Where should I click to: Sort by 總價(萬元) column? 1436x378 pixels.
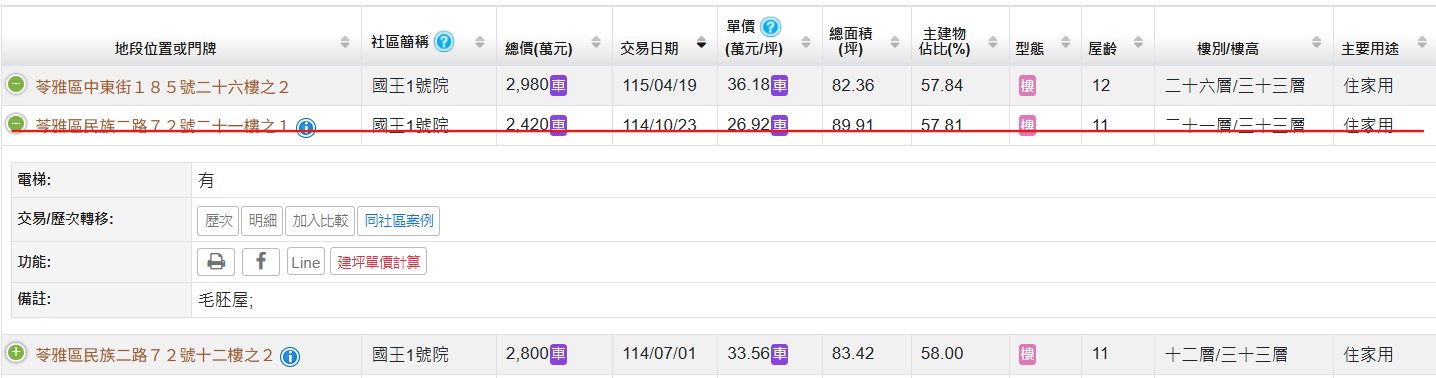point(597,43)
